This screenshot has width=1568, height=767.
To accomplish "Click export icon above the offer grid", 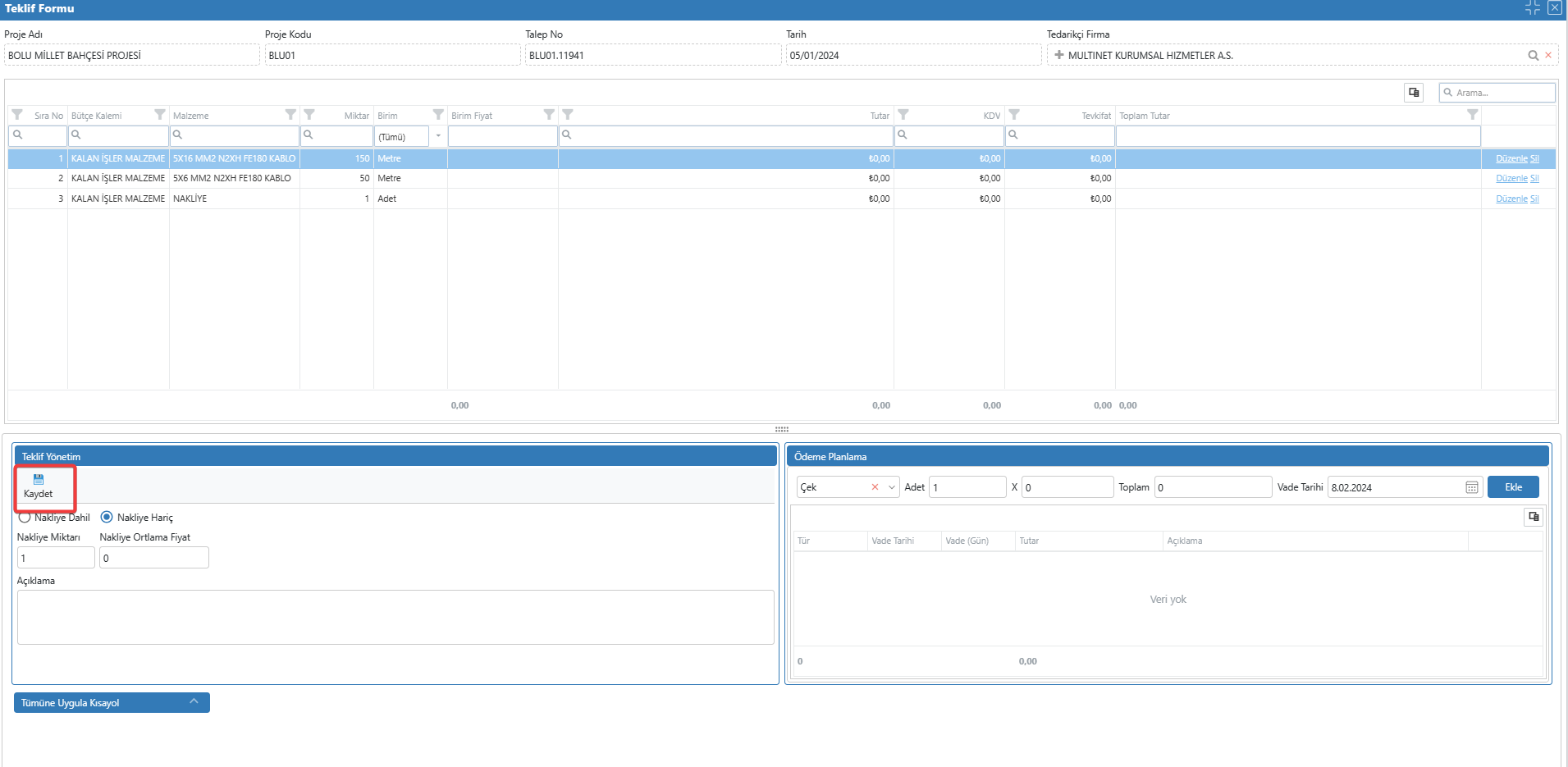I will pos(1414,93).
